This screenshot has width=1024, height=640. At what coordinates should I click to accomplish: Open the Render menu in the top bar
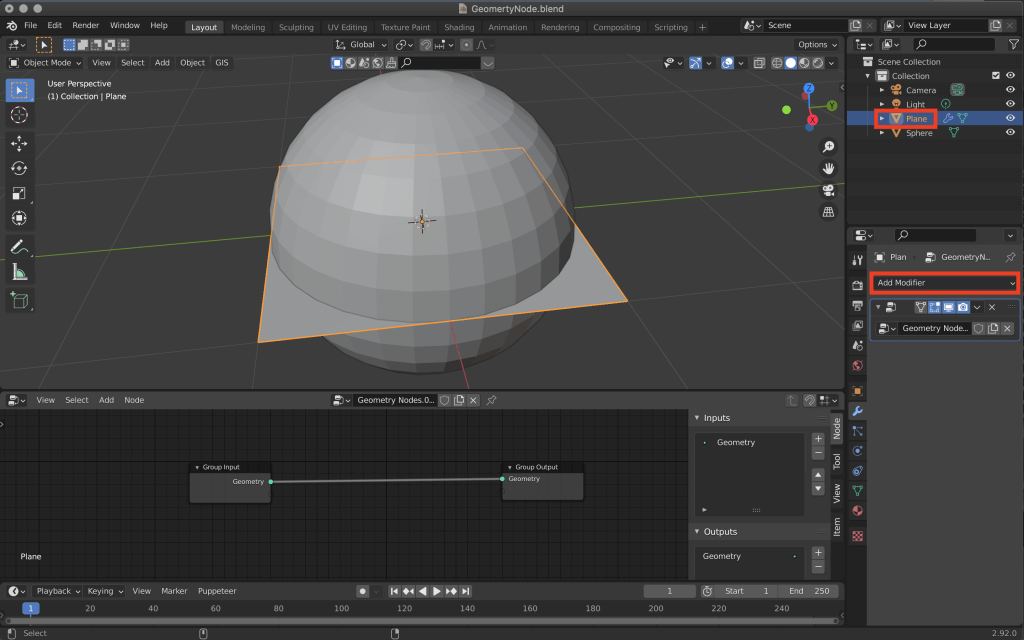[85, 24]
